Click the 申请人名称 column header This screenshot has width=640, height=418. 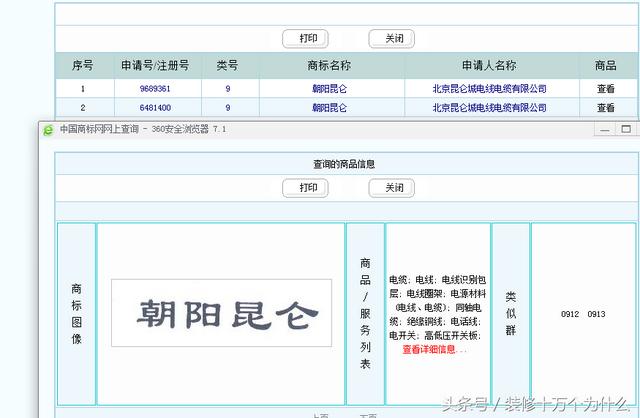point(489,65)
